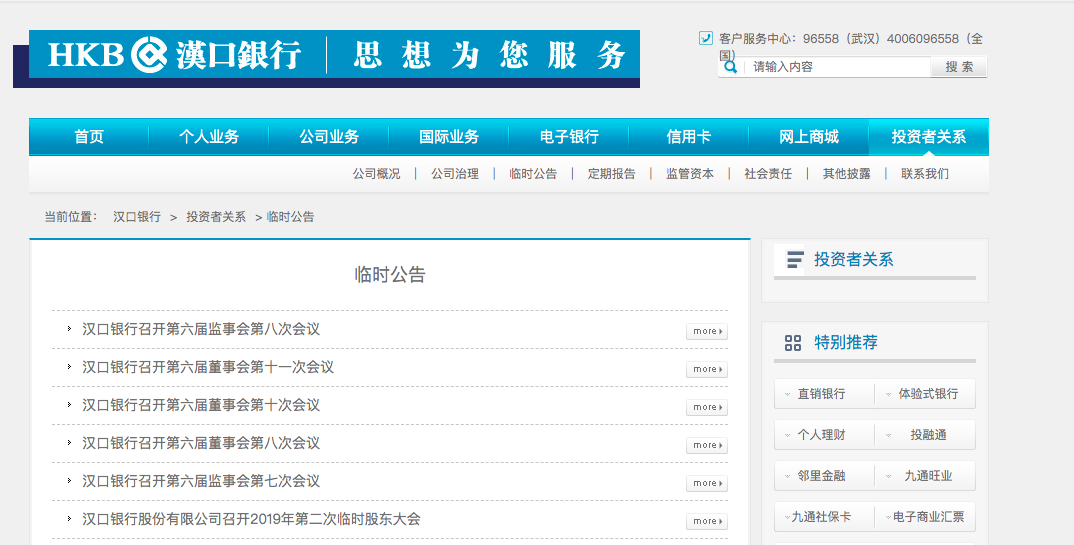
Task: Click the small arrow beside 邻里金融
Action: tap(788, 477)
